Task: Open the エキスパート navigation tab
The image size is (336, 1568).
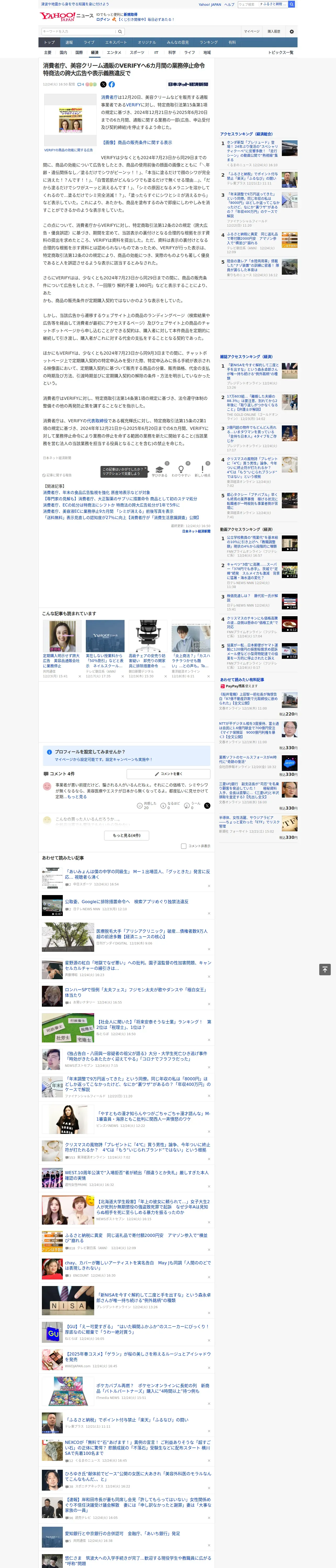Action: 116,43
